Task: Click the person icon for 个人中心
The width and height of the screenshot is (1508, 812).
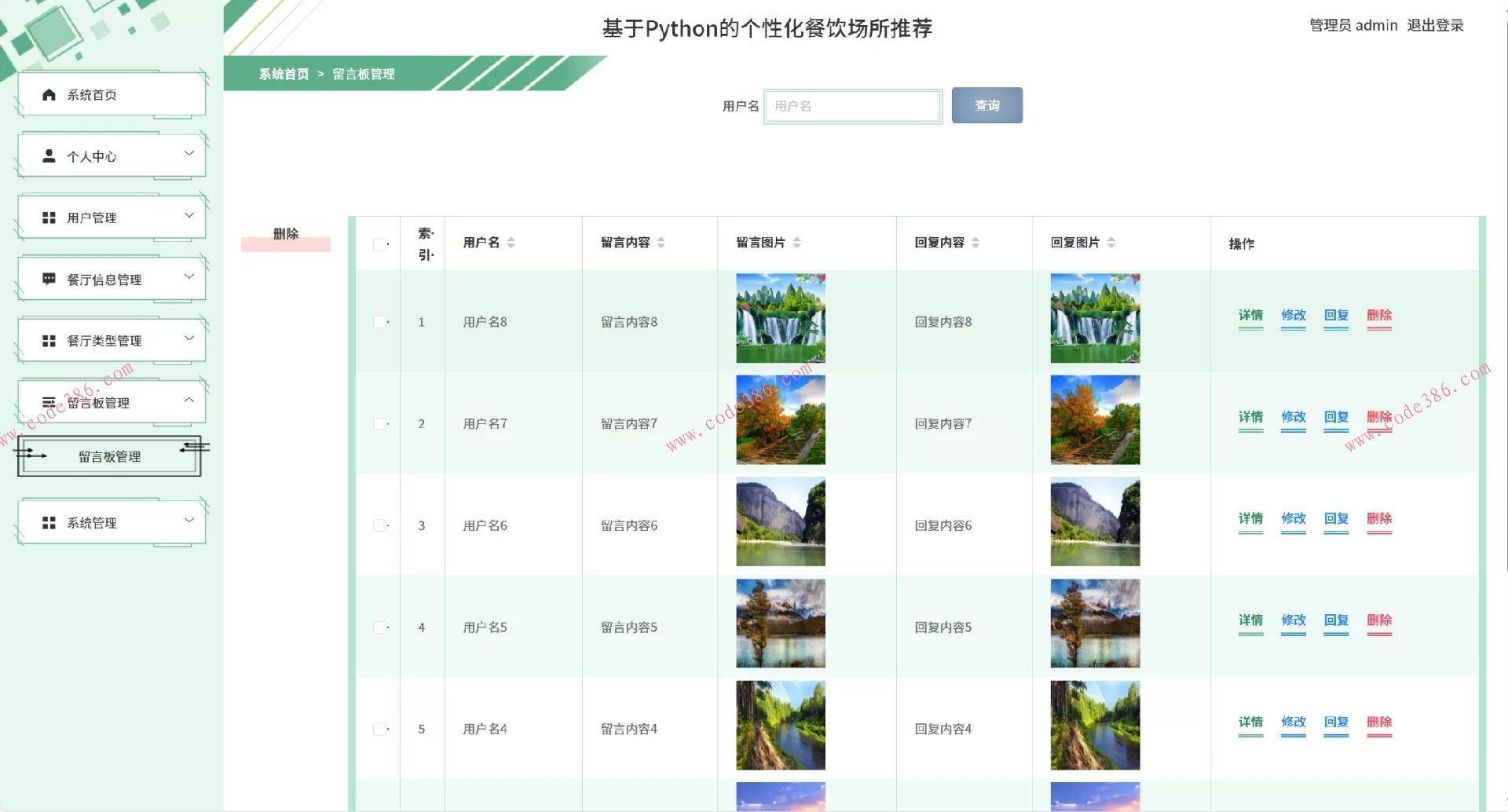Action: pyautogui.click(x=49, y=156)
